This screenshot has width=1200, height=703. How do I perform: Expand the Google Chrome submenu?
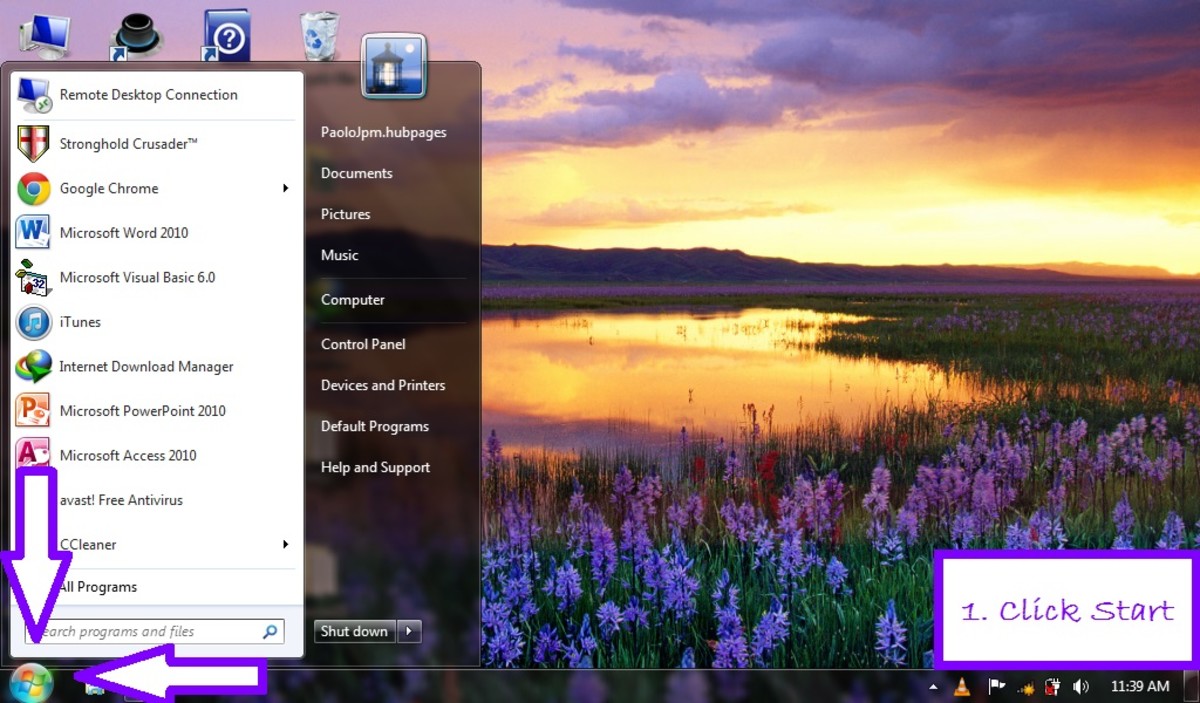286,188
